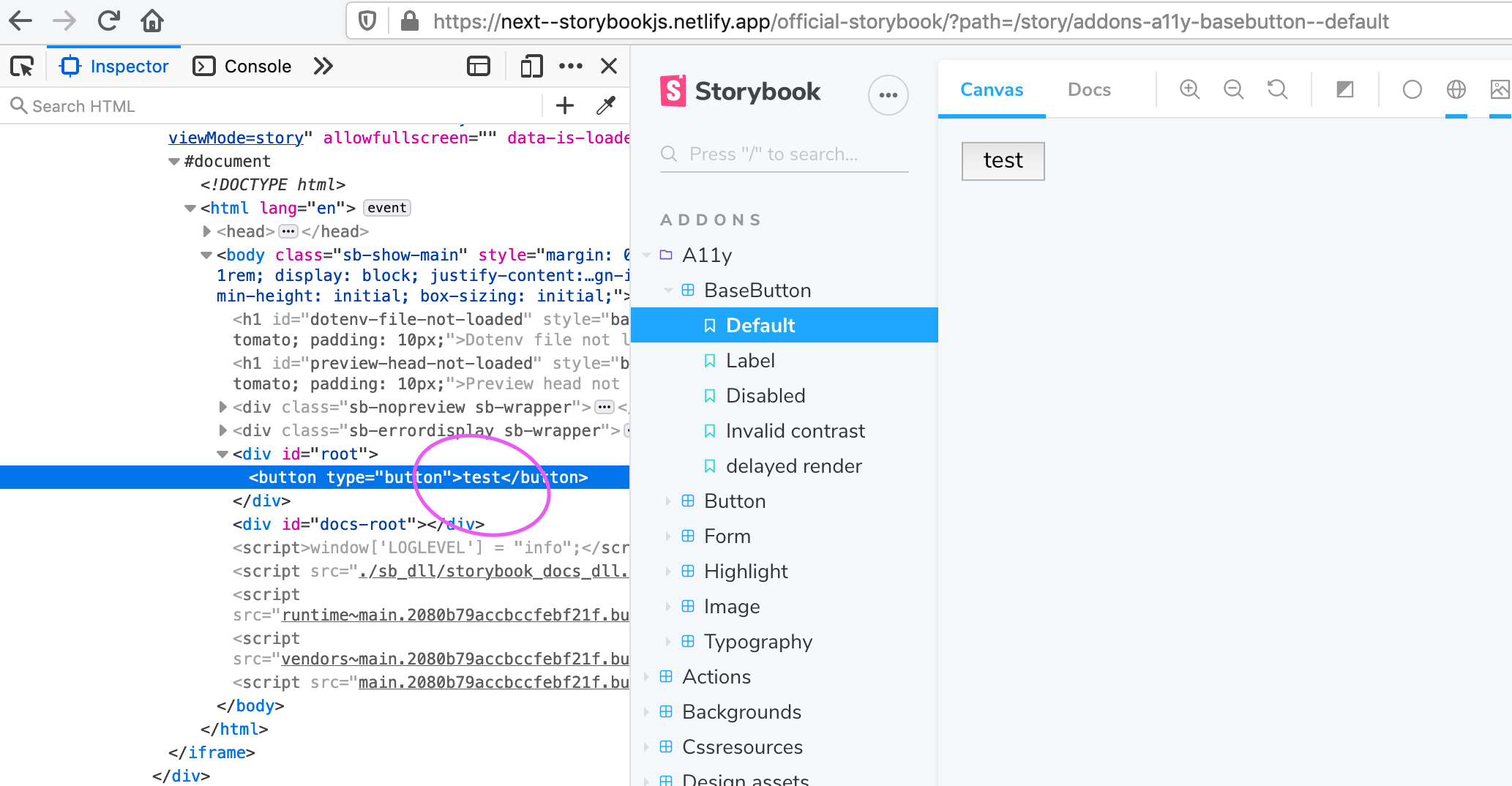Switch to the Docs tab

click(1089, 89)
